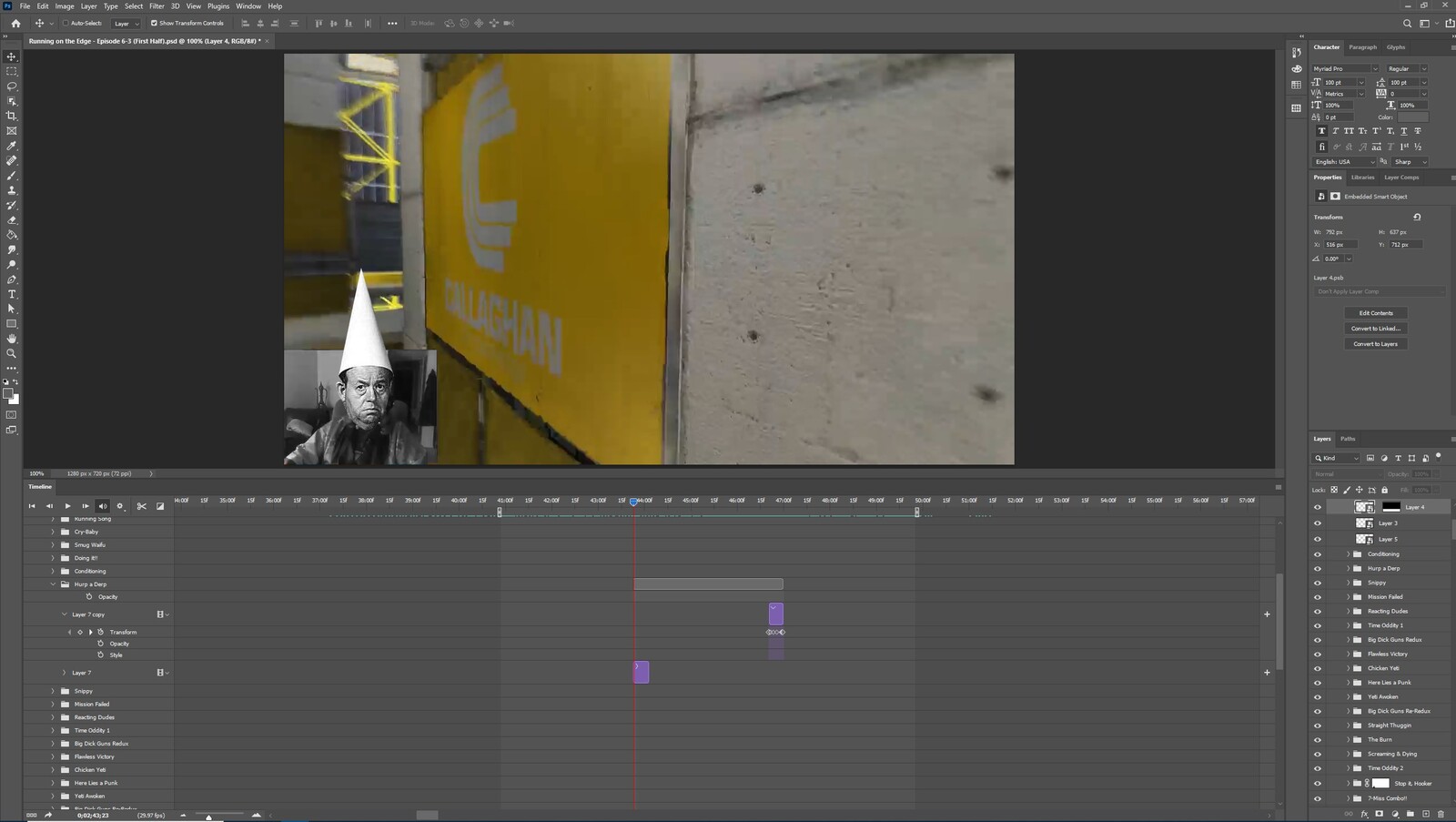Open the Regular font style dropdown
The height and width of the screenshot is (822, 1456).
pyautogui.click(x=1407, y=68)
